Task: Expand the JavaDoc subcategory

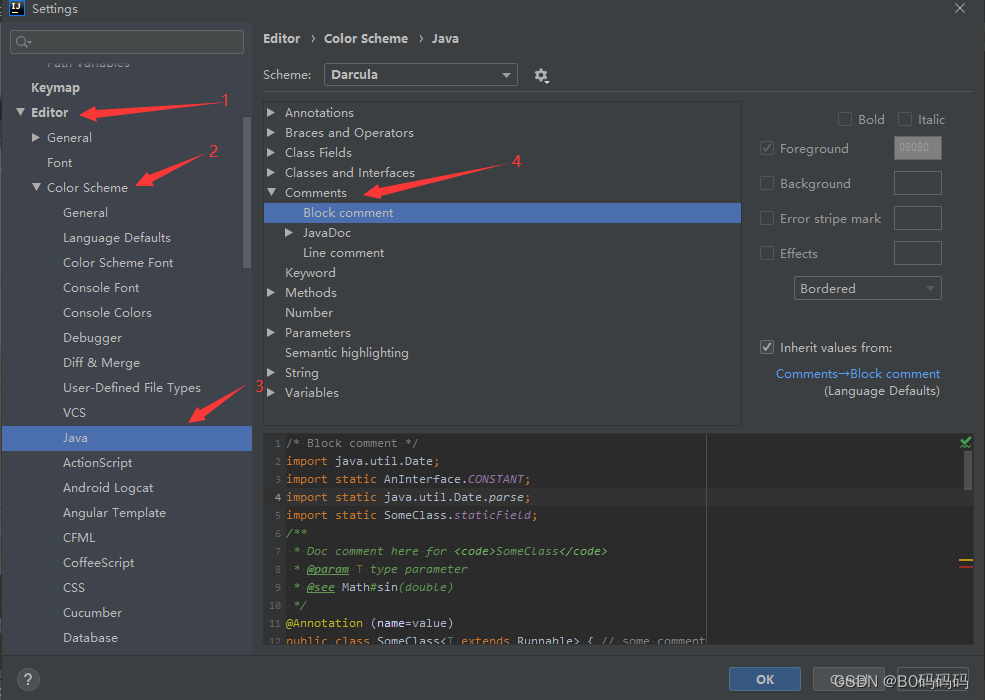Action: click(x=289, y=232)
